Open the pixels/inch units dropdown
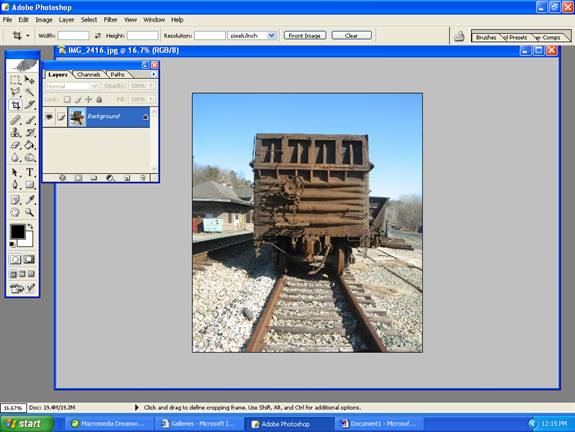Image resolution: width=575 pixels, height=432 pixels. [x=271, y=36]
